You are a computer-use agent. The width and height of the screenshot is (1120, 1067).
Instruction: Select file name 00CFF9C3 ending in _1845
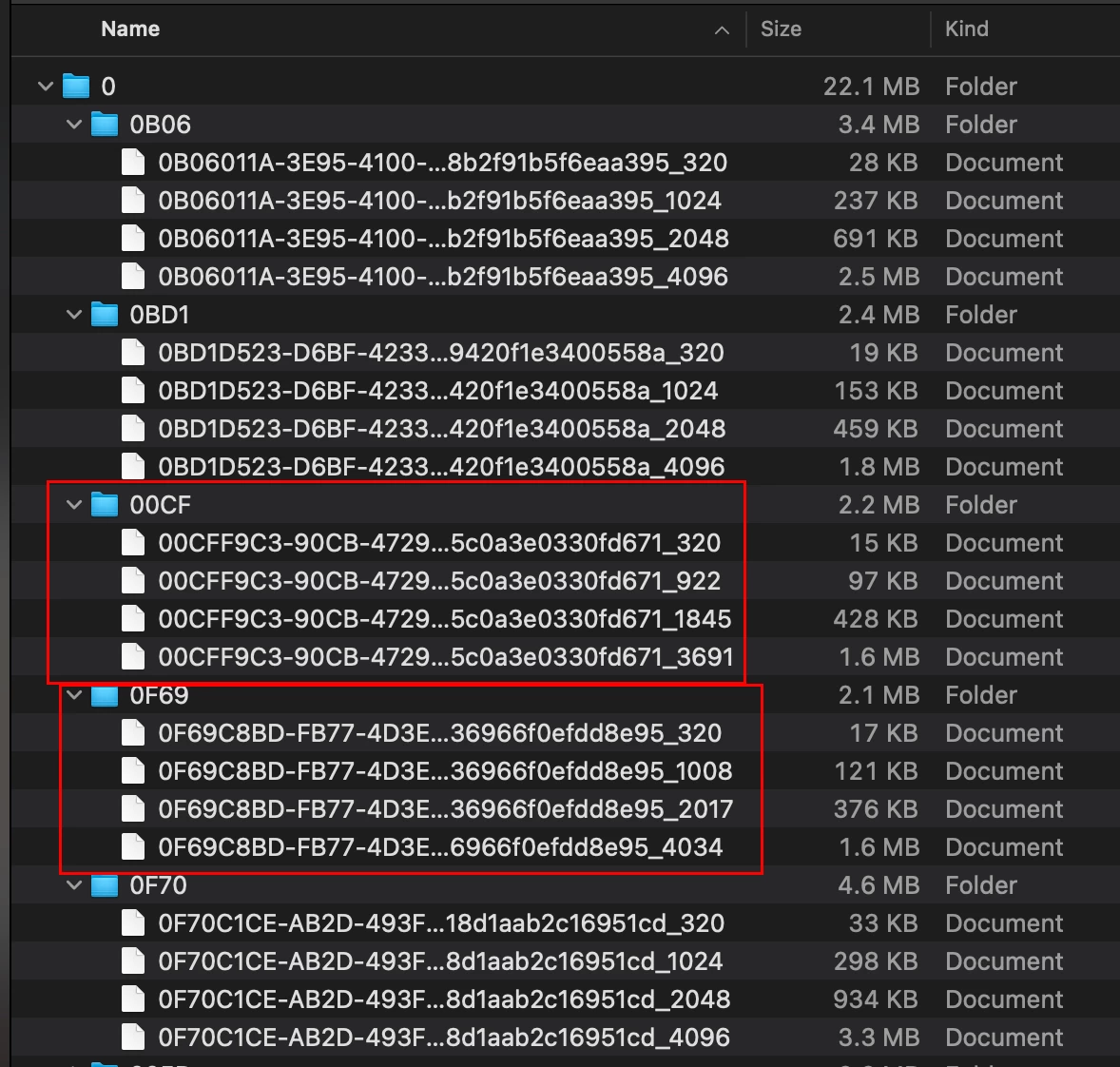tap(445, 618)
